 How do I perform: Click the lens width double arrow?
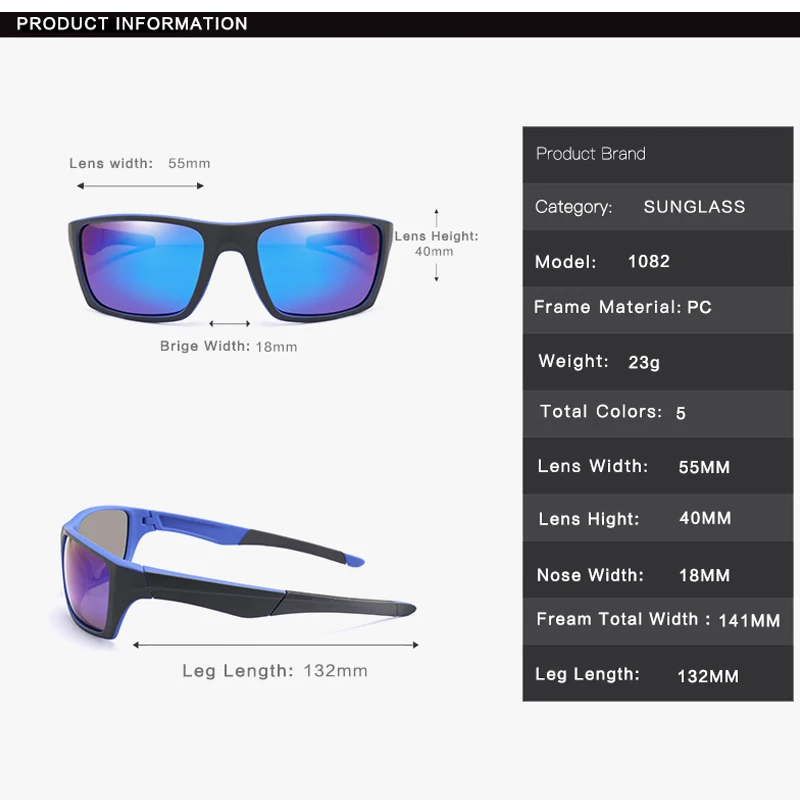tap(140, 186)
